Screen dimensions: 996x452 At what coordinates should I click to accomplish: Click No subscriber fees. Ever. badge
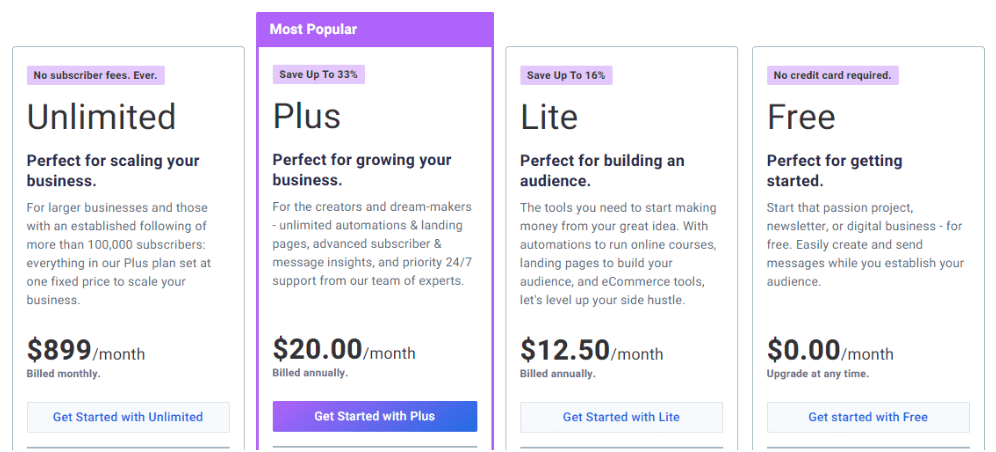pos(96,76)
